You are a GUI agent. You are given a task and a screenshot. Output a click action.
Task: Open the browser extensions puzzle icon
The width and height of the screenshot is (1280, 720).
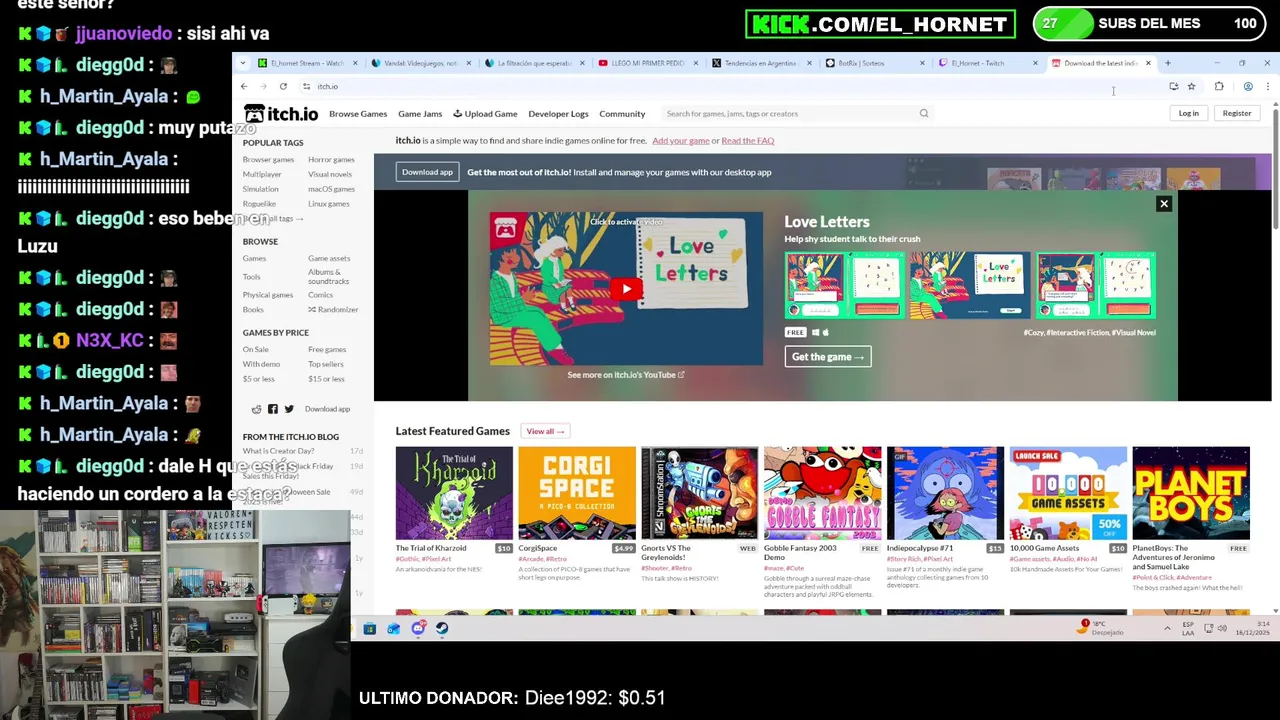click(x=1219, y=87)
